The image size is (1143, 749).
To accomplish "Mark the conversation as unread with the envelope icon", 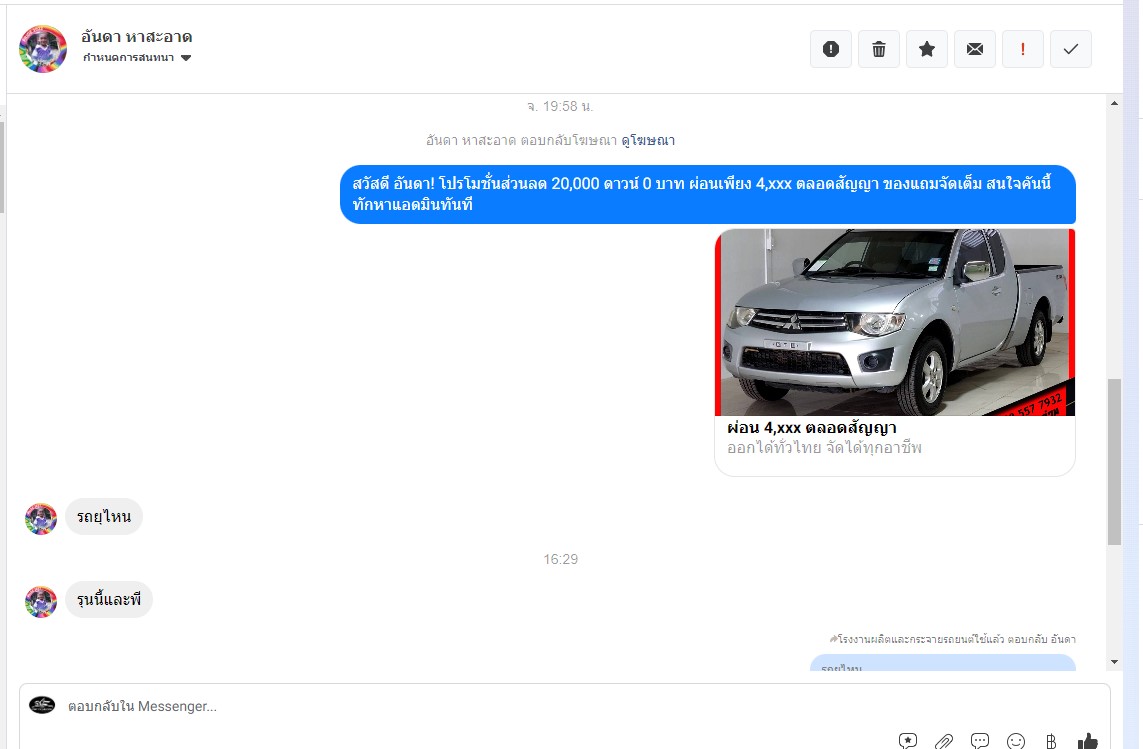I will [975, 49].
